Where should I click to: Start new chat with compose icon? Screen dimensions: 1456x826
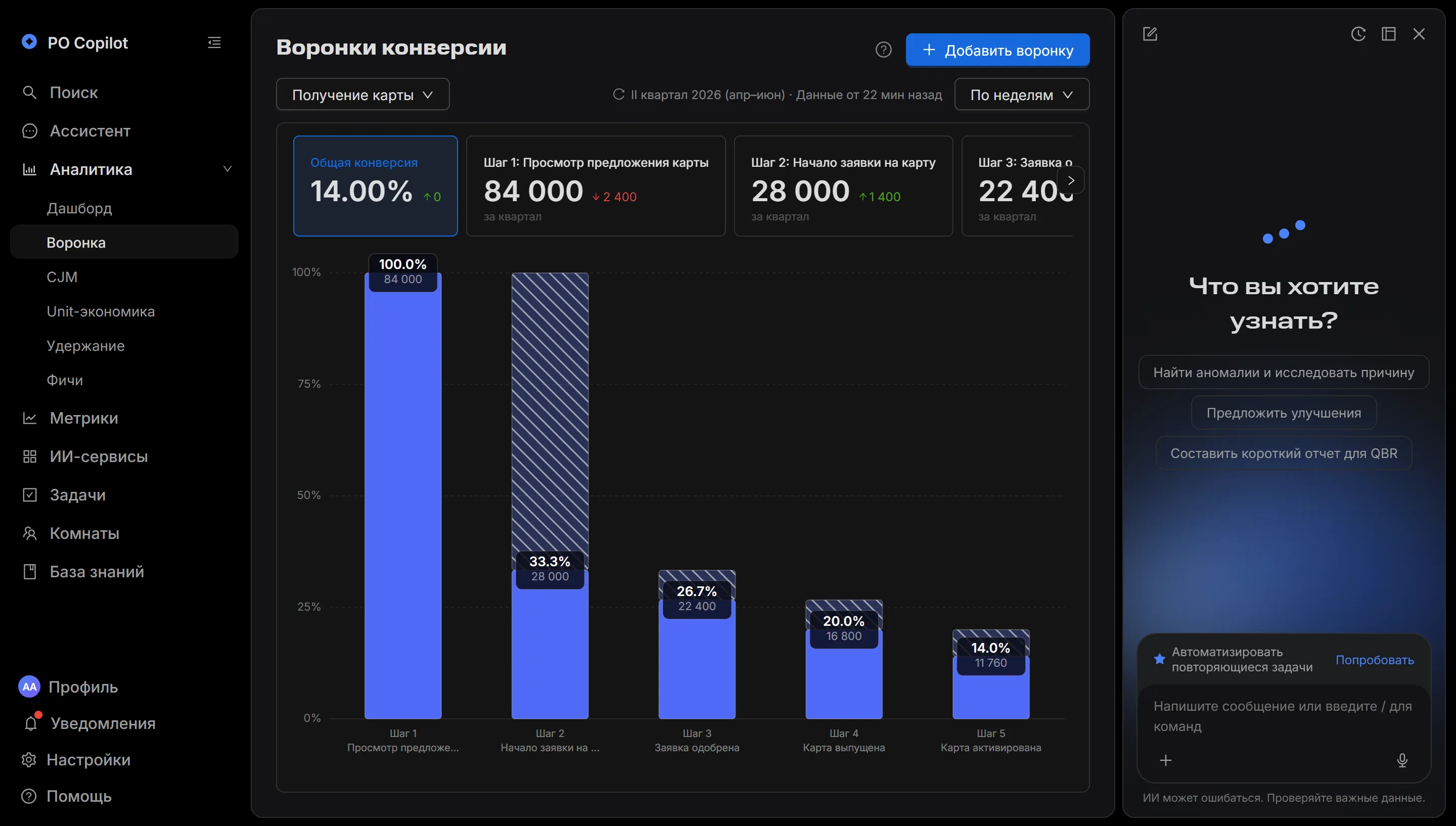tap(1150, 34)
